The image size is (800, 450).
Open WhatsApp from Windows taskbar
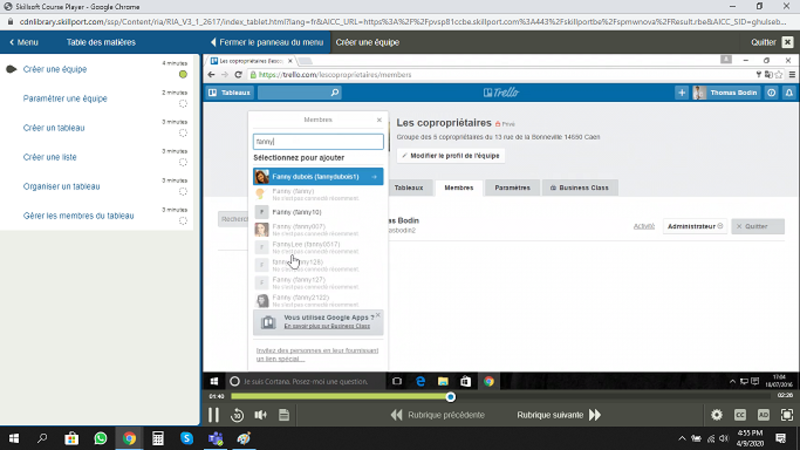[x=101, y=438]
